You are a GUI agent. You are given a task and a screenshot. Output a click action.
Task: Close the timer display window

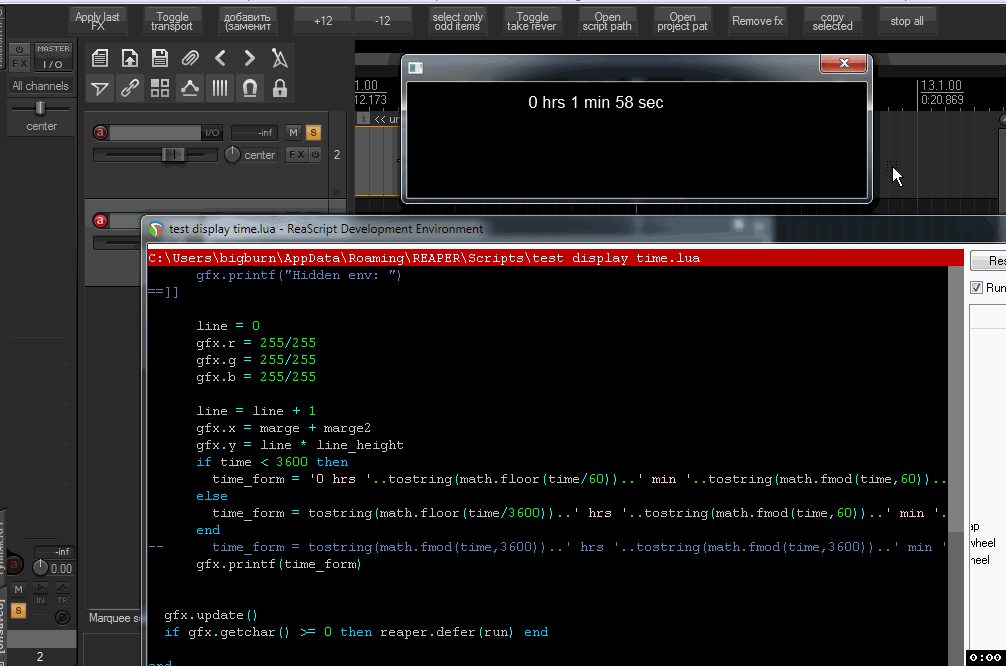[x=844, y=63]
